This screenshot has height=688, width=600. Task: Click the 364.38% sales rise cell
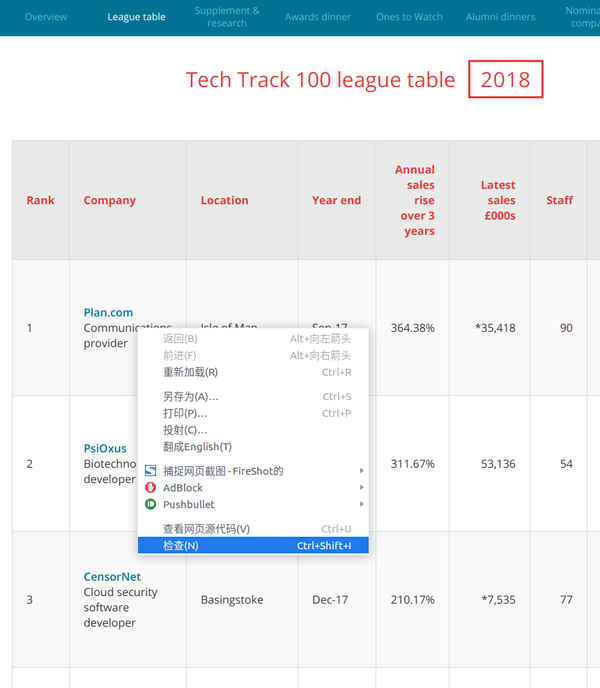pos(413,328)
